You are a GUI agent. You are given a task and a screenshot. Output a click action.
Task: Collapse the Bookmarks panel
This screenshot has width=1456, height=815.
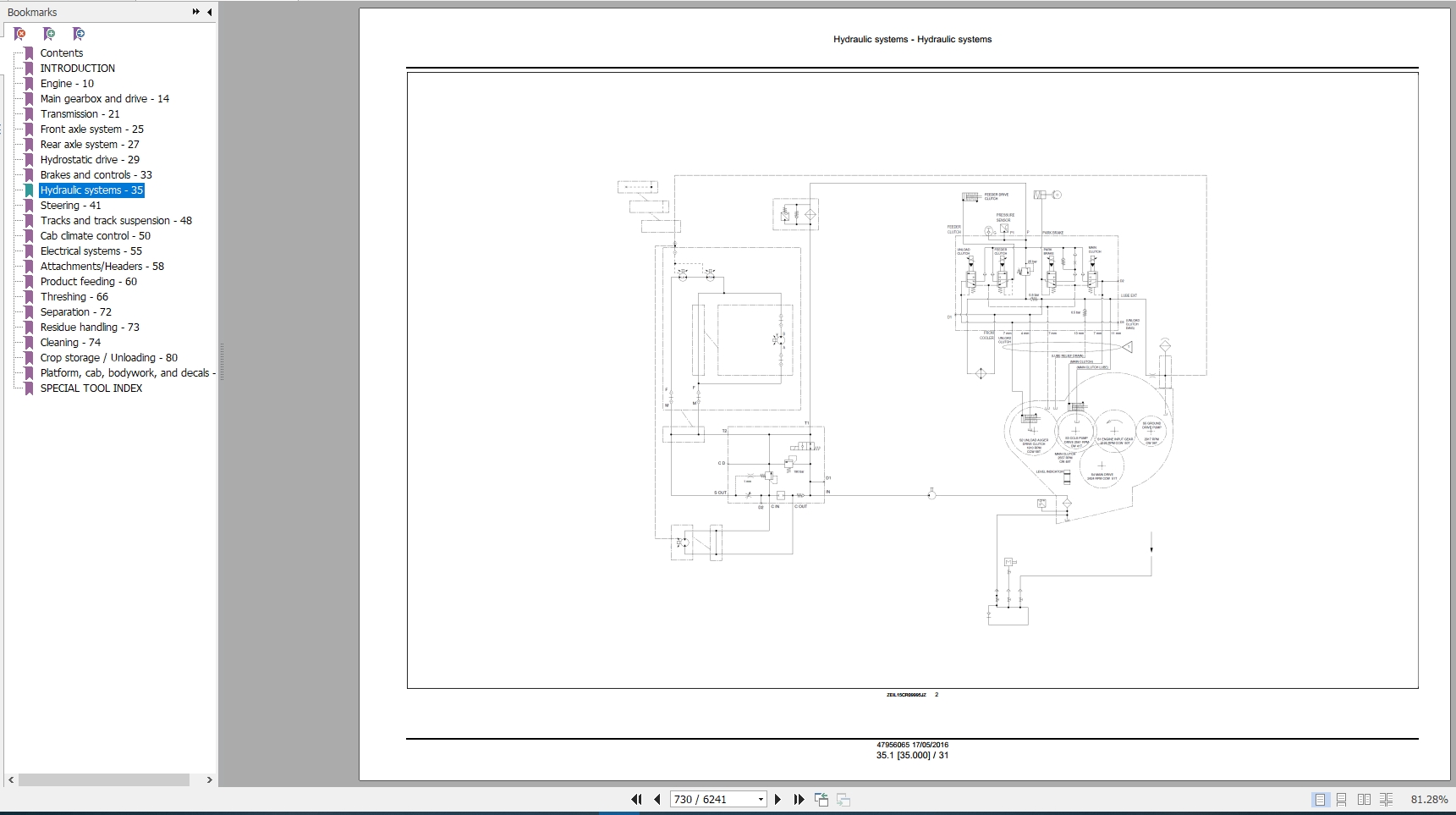[x=210, y=12]
